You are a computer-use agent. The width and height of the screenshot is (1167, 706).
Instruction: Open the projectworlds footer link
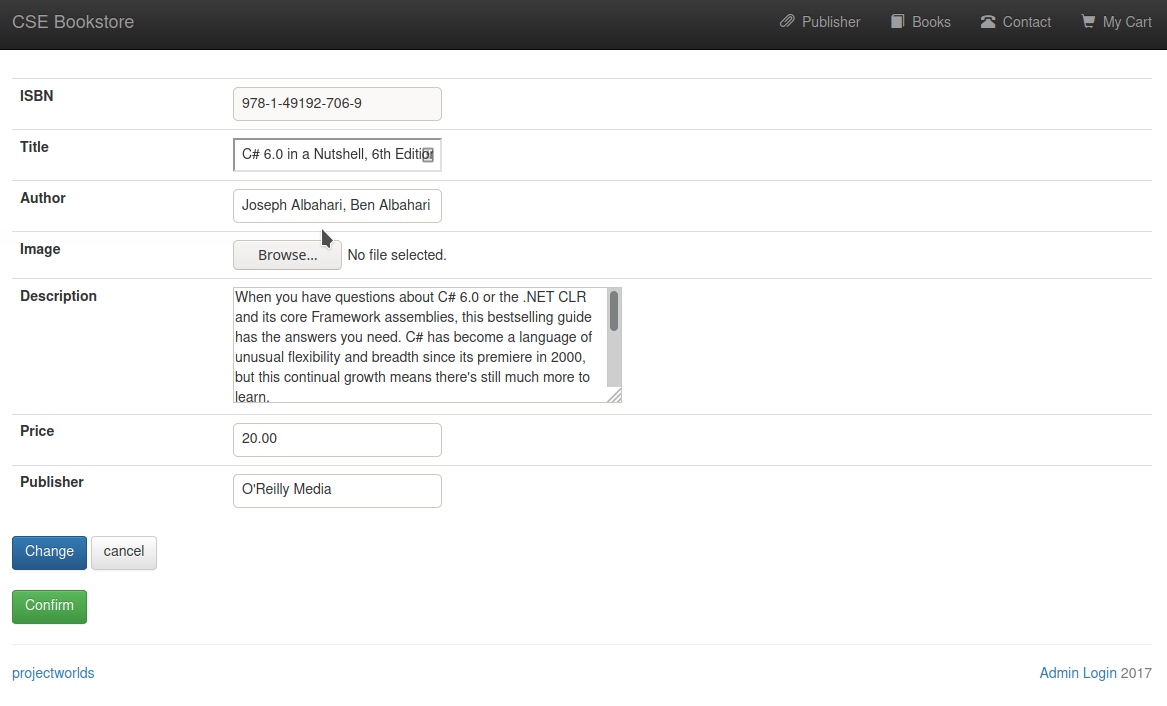coord(53,673)
